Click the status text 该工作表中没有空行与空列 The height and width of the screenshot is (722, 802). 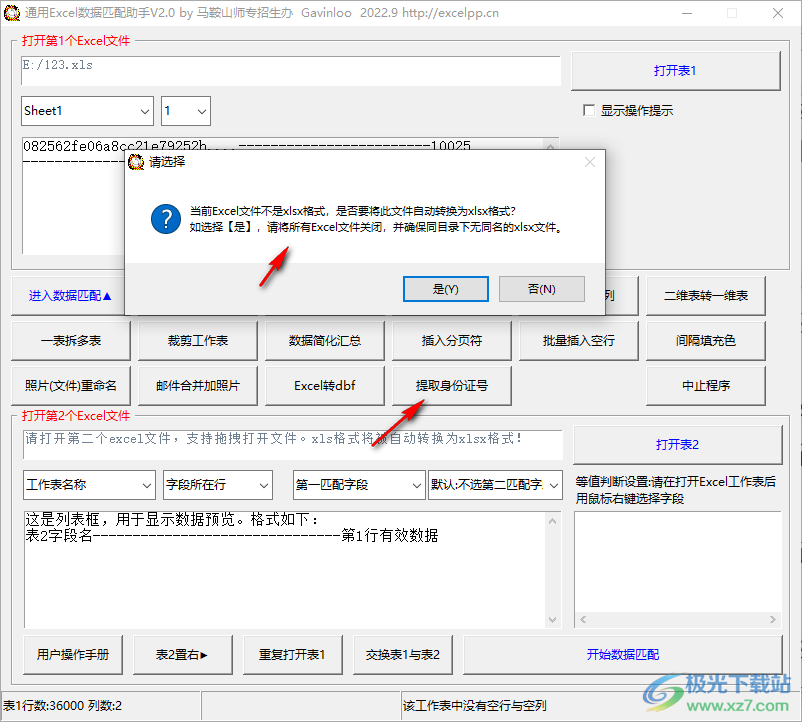[474, 706]
